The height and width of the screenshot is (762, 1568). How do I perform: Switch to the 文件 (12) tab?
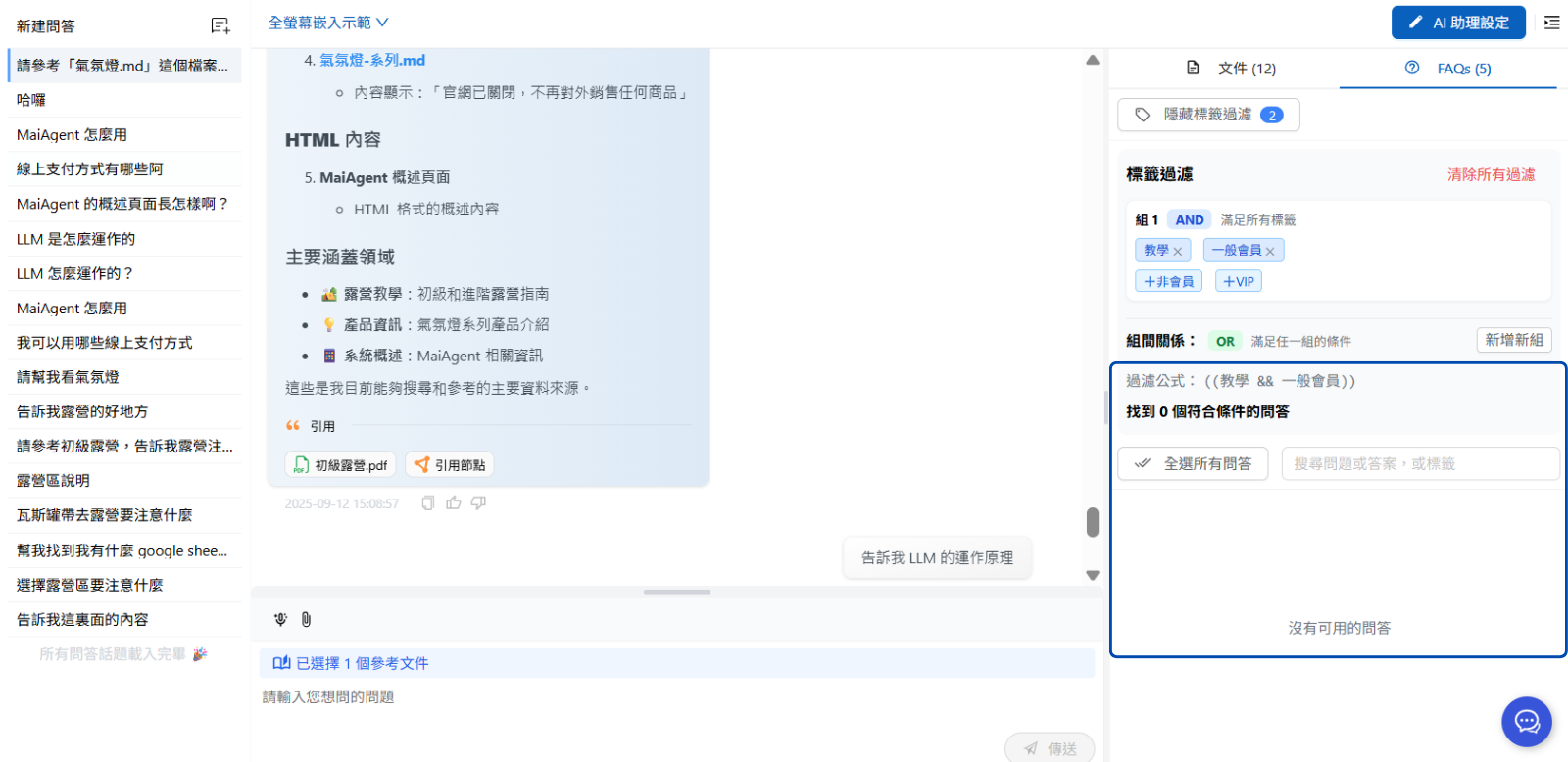click(x=1232, y=69)
